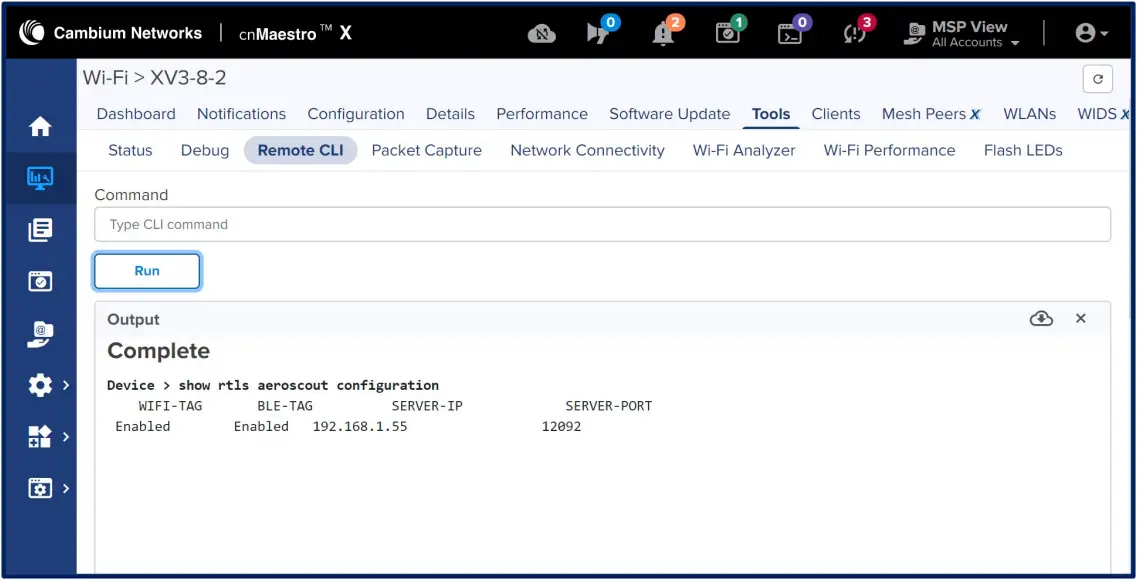Click the 192.168.1.55 server IP value

[x=360, y=426]
